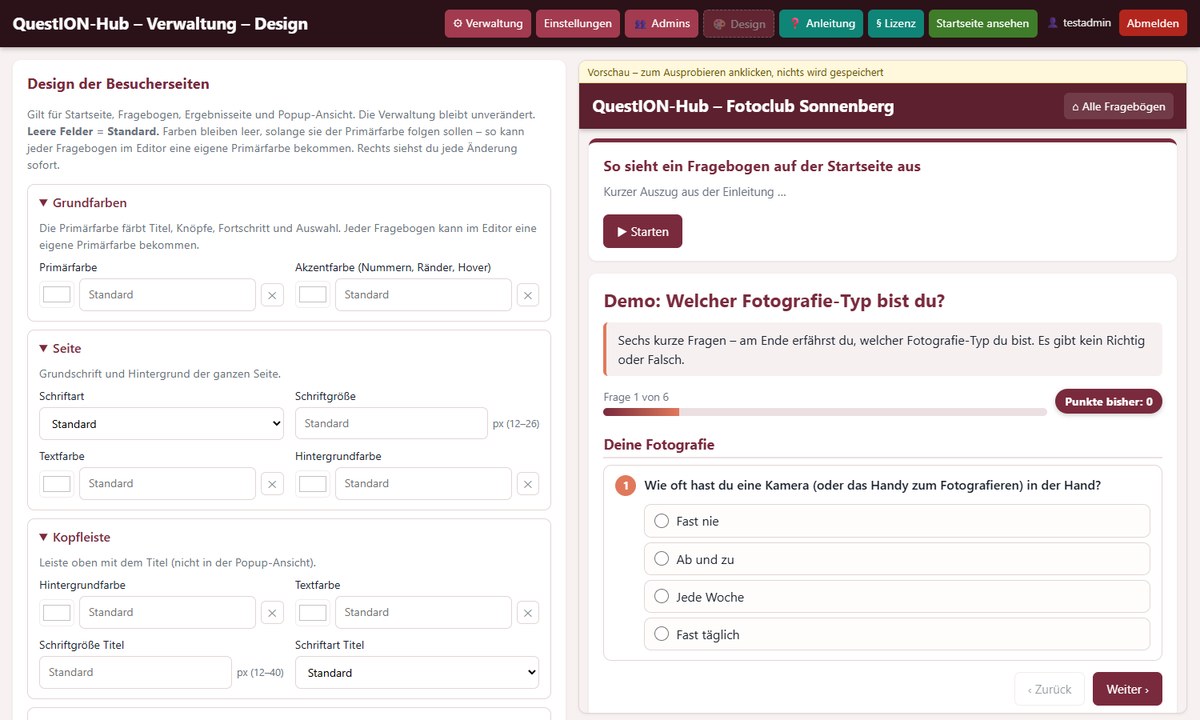Screen dimensions: 1200x720
Task: Reset the Akzentfarbe value using its × button
Action: 528,295
